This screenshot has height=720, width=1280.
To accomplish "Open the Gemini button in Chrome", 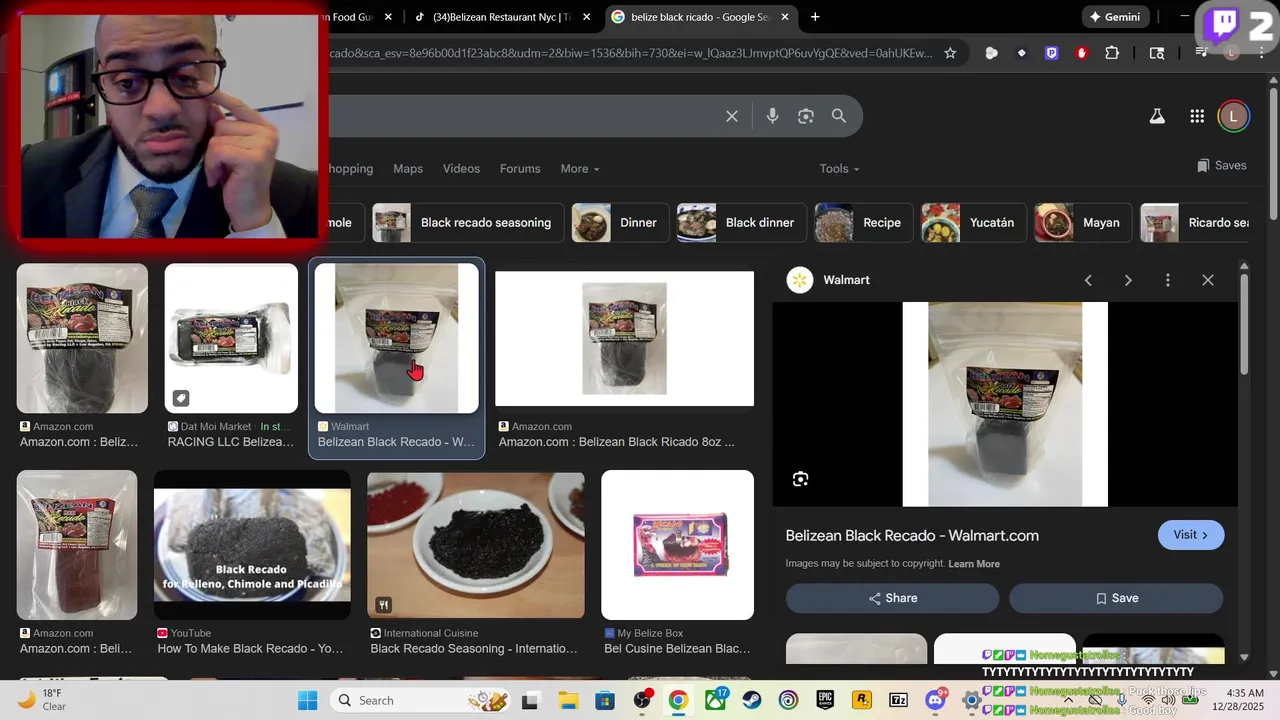I will click(x=1114, y=17).
